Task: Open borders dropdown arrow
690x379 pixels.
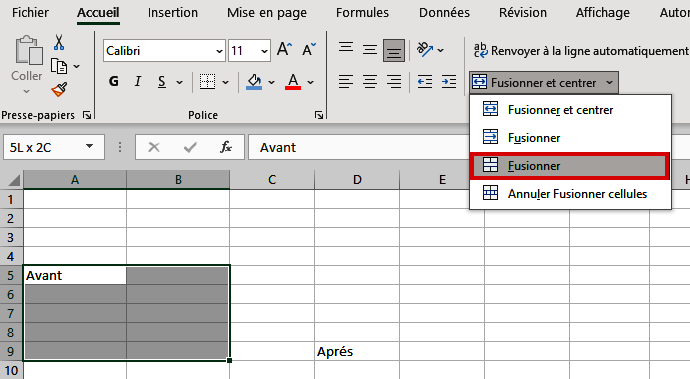Action: coord(225,82)
